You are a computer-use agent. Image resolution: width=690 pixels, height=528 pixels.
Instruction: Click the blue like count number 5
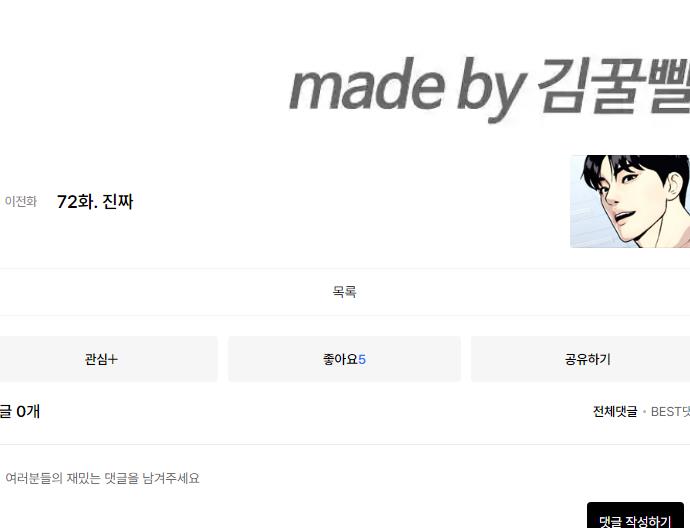362,359
